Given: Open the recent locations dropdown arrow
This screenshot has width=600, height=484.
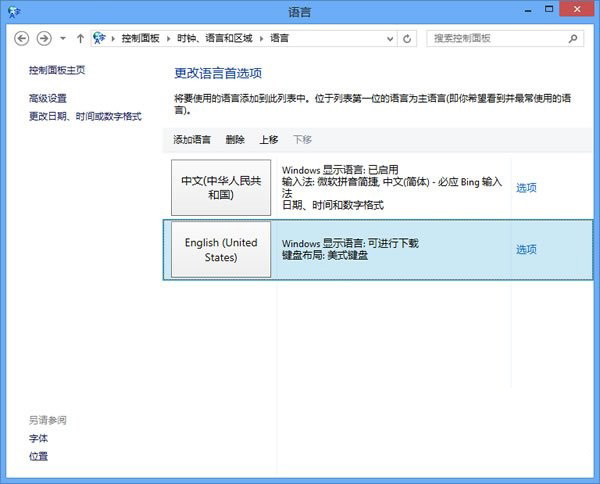Looking at the screenshot, I should pyautogui.click(x=63, y=38).
